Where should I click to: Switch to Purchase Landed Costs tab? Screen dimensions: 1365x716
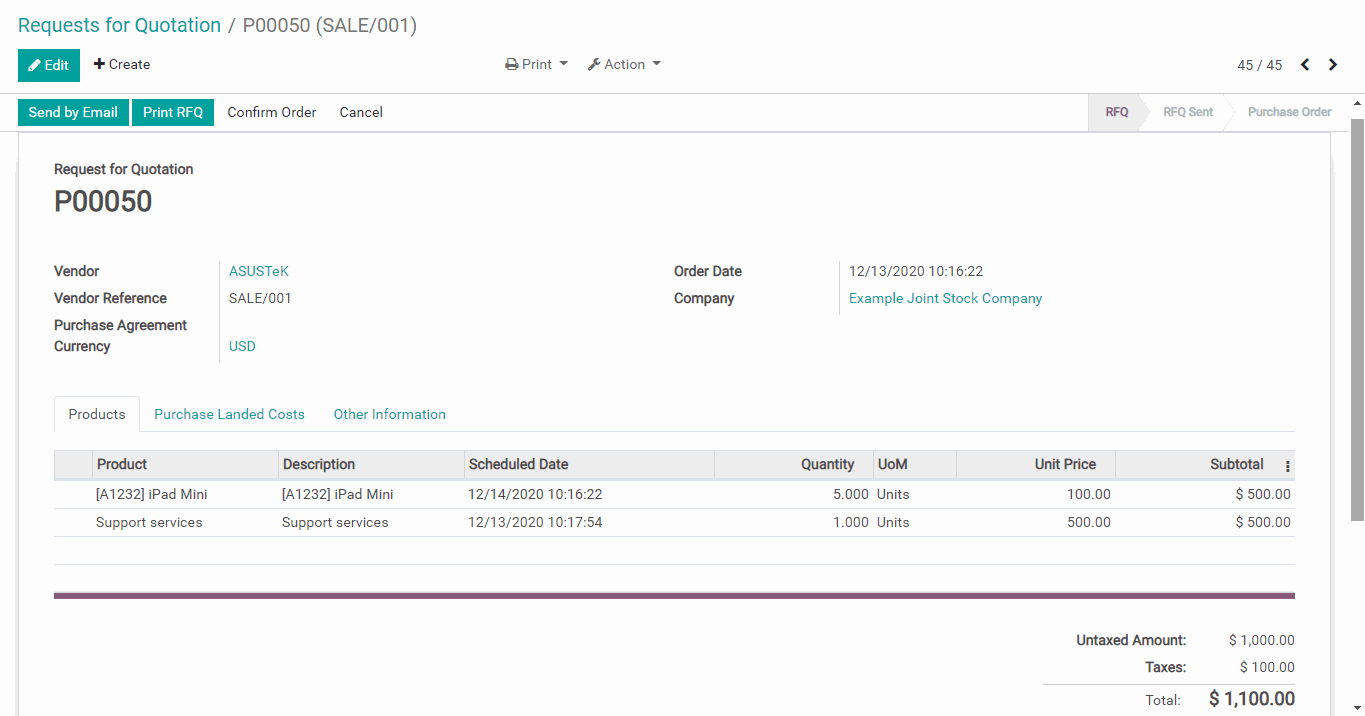point(229,415)
